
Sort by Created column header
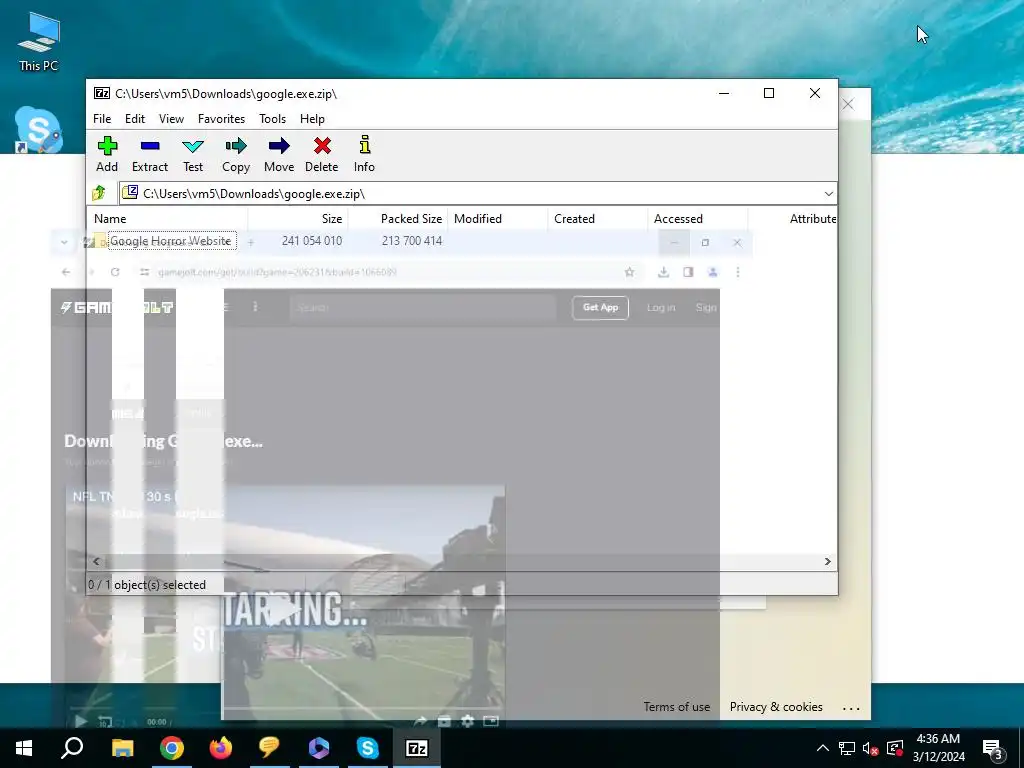coord(598,219)
